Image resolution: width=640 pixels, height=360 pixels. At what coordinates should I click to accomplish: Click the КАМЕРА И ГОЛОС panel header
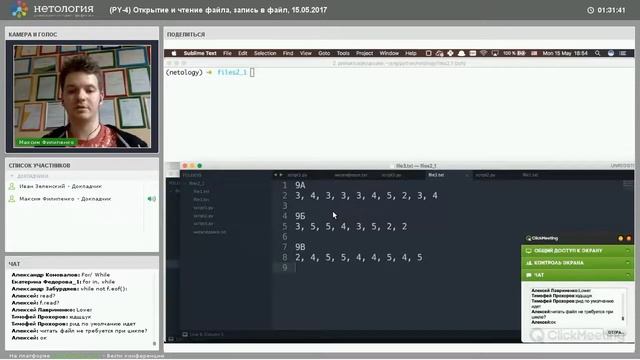82,34
